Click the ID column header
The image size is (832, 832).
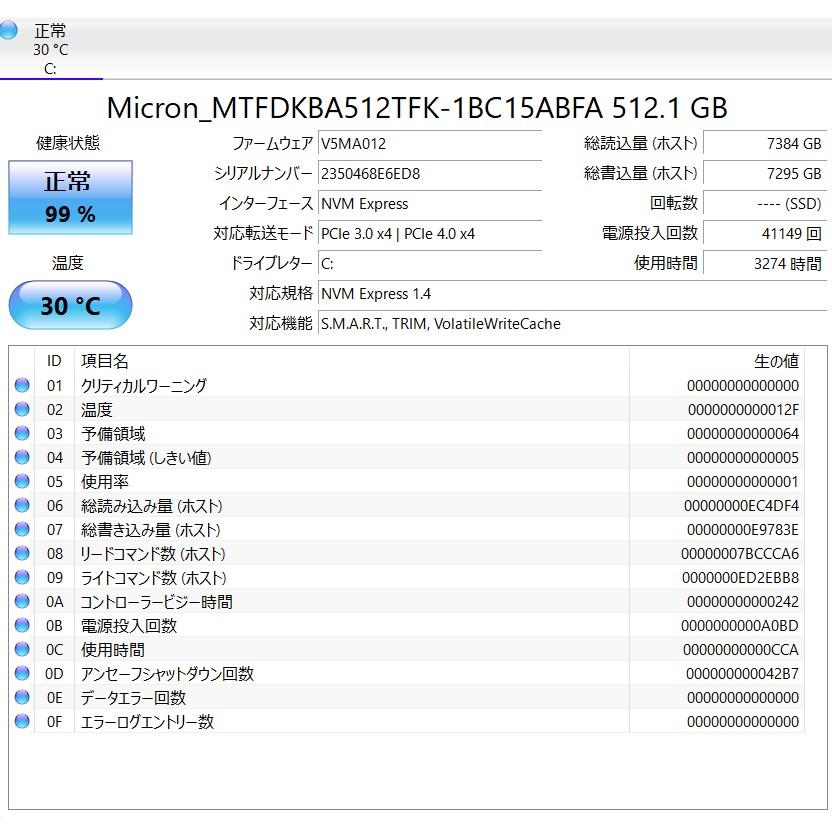click(x=54, y=361)
